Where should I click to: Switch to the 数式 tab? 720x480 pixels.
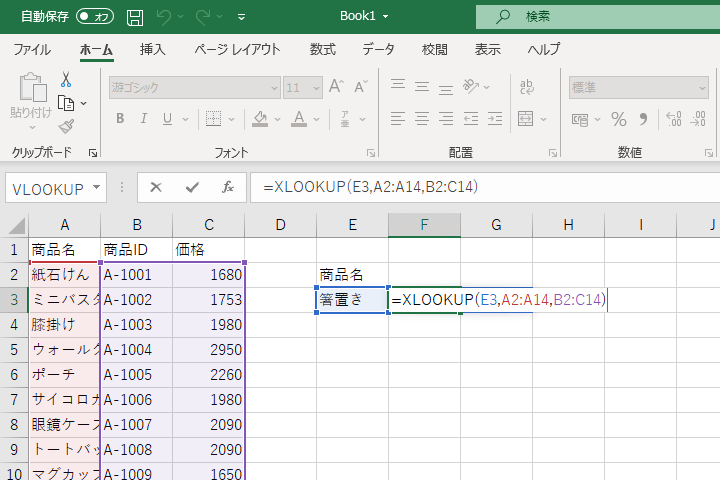322,49
